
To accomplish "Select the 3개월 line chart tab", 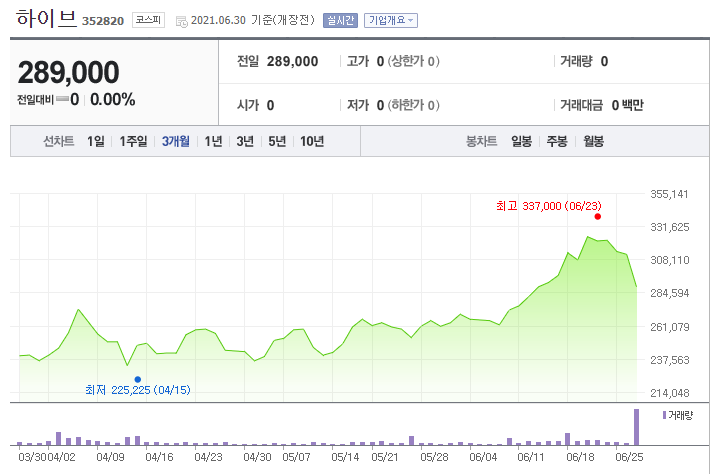I will [176, 141].
